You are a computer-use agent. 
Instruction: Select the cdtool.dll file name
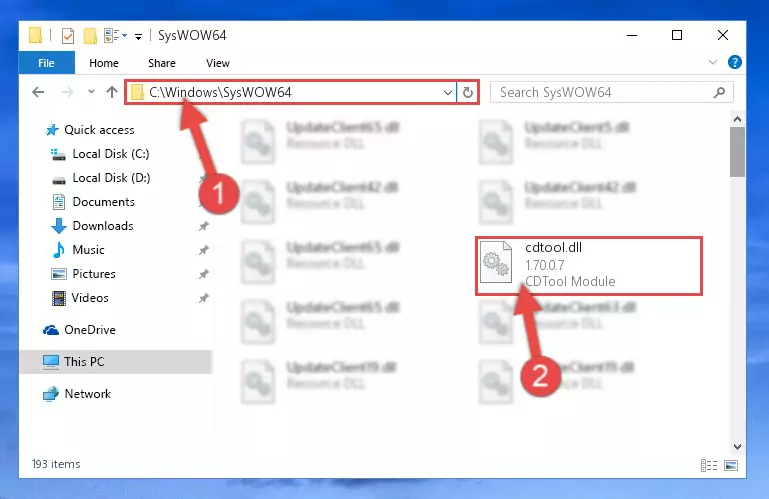[554, 247]
